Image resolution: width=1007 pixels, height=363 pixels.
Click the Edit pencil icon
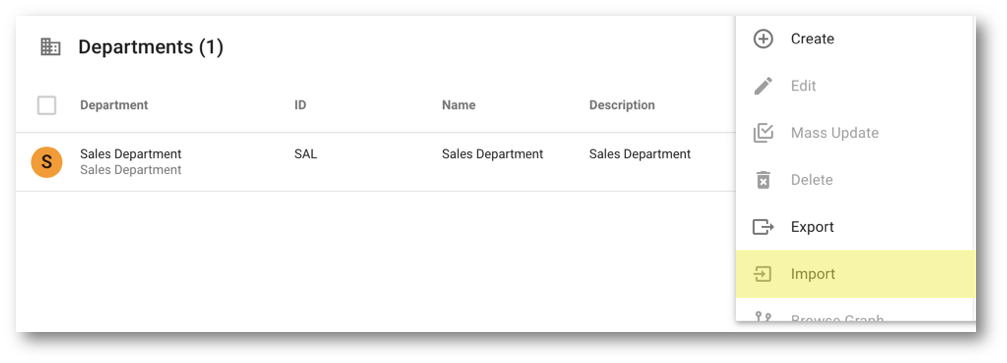(x=762, y=86)
